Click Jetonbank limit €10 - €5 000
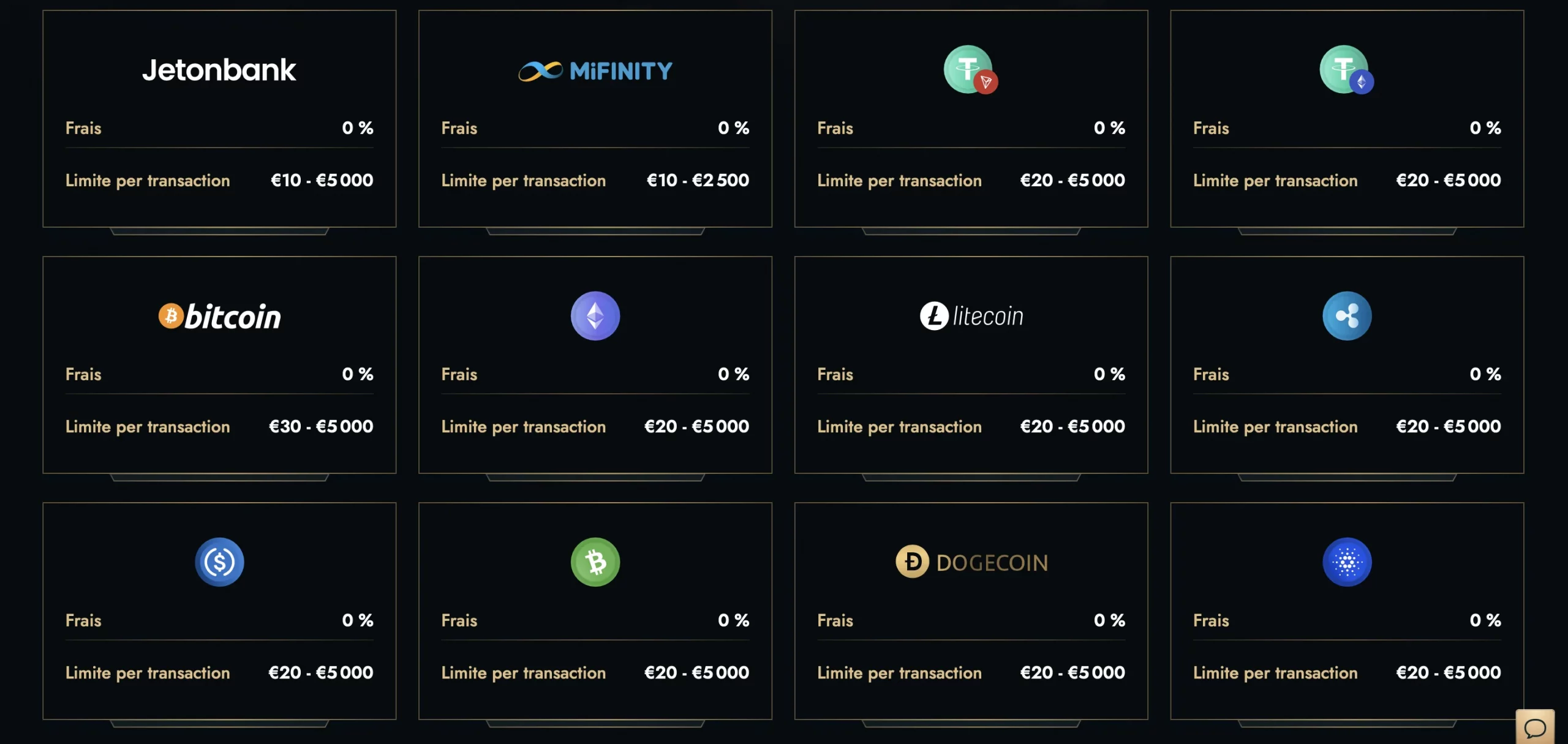The height and width of the screenshot is (744, 1568). coord(322,180)
